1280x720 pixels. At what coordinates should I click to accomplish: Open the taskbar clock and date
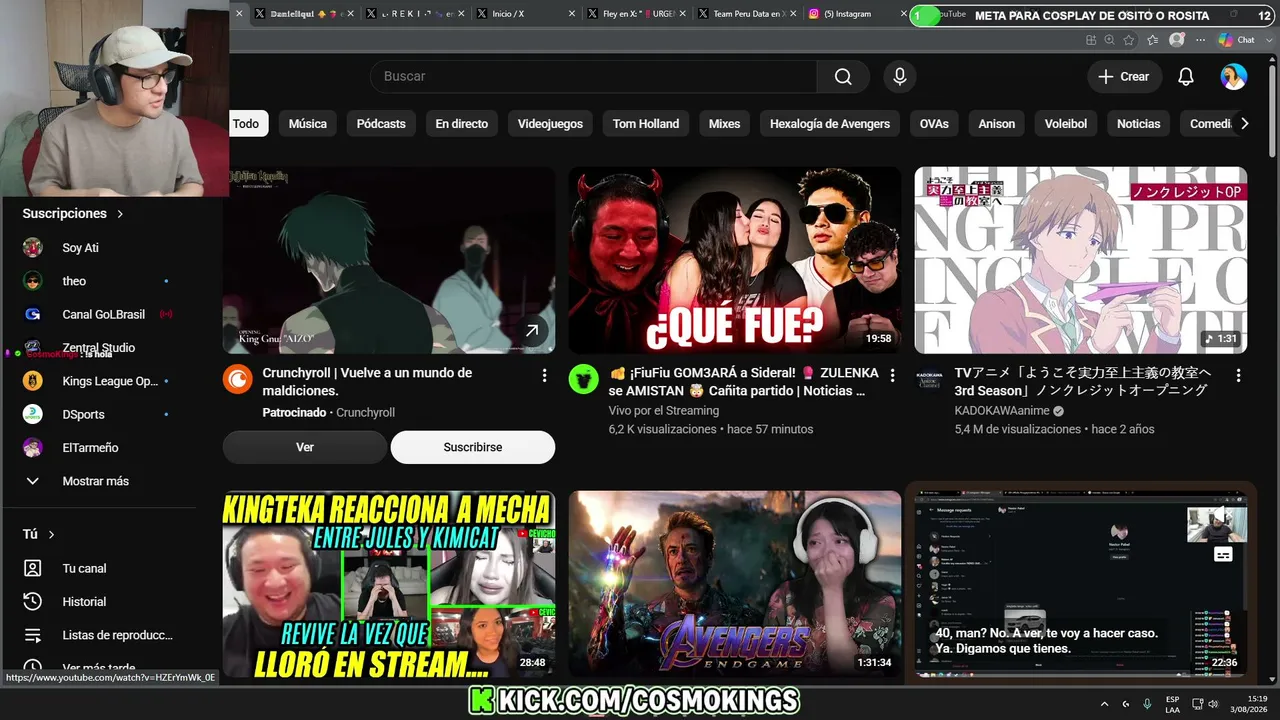(1250, 704)
